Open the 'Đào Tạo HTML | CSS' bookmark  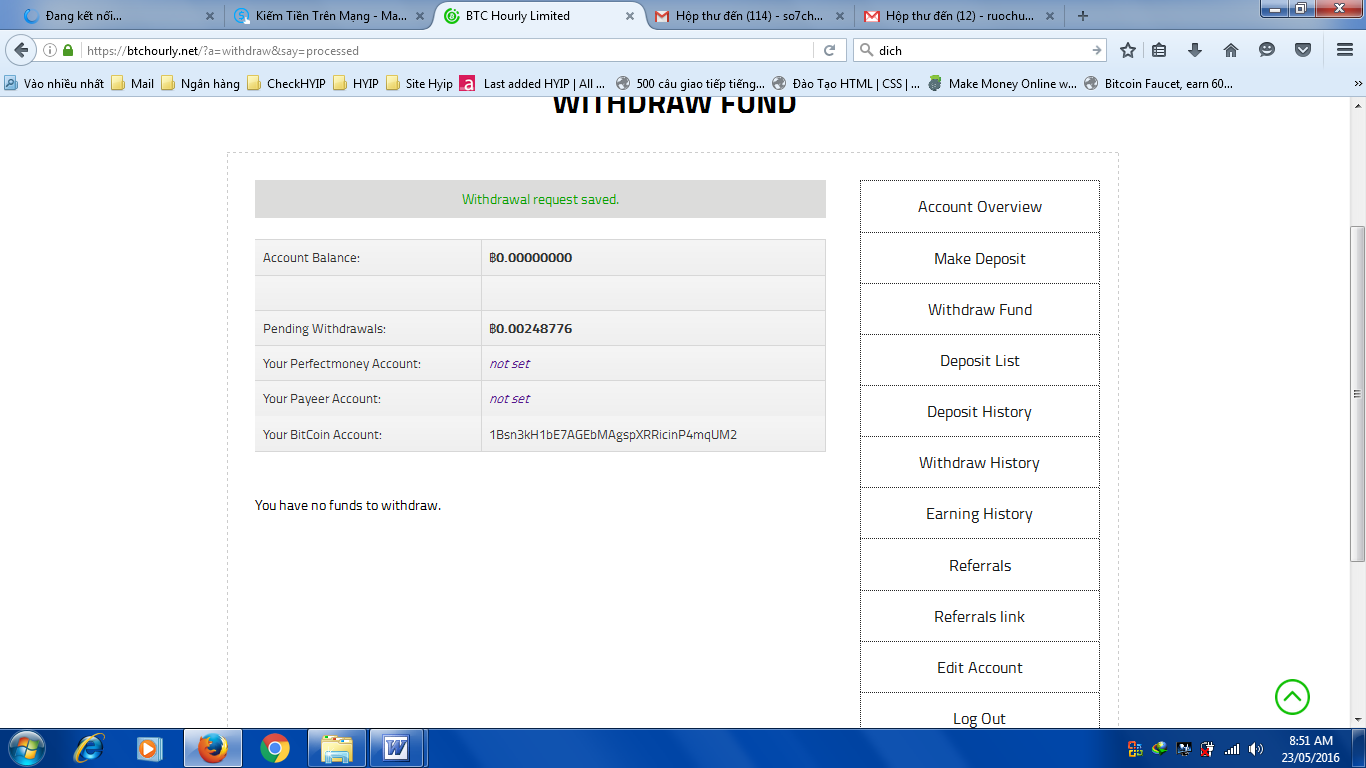[846, 84]
